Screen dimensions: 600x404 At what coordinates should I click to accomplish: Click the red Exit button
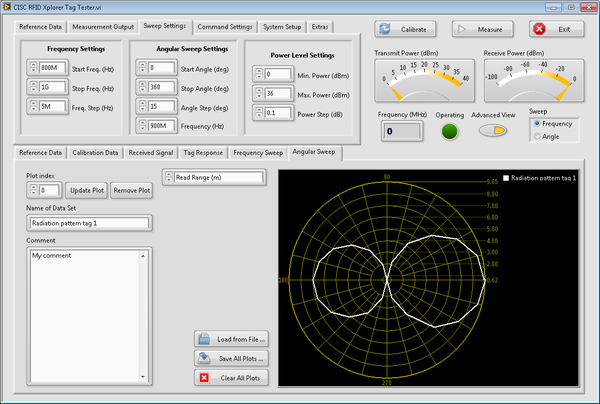tap(557, 29)
